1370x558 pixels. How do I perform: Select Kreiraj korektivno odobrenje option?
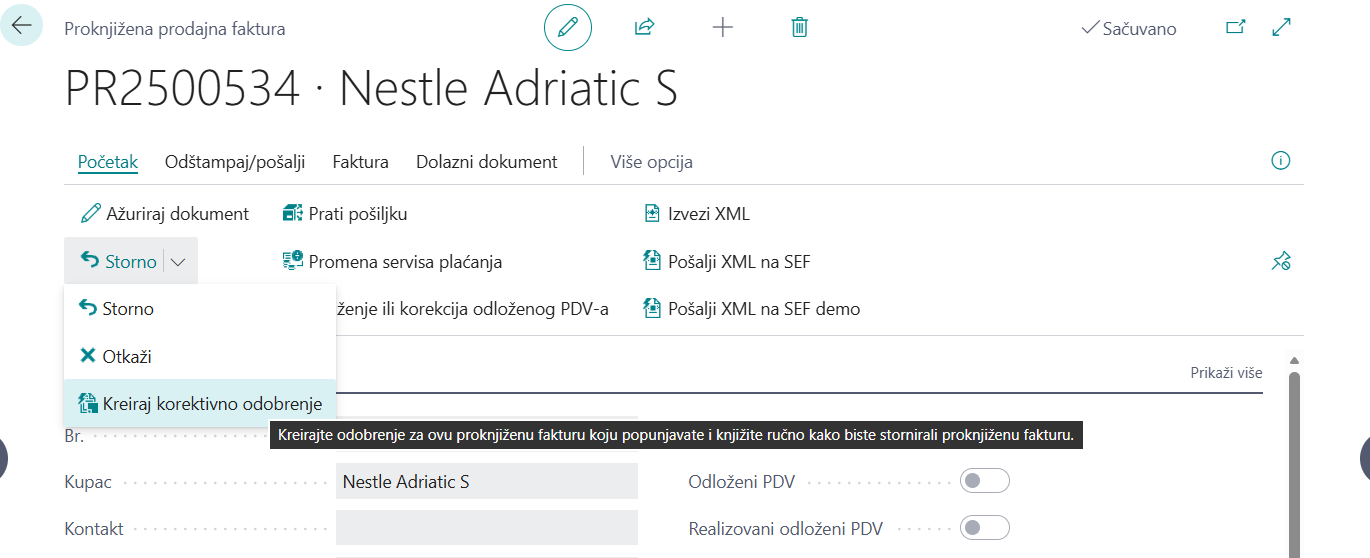211,404
